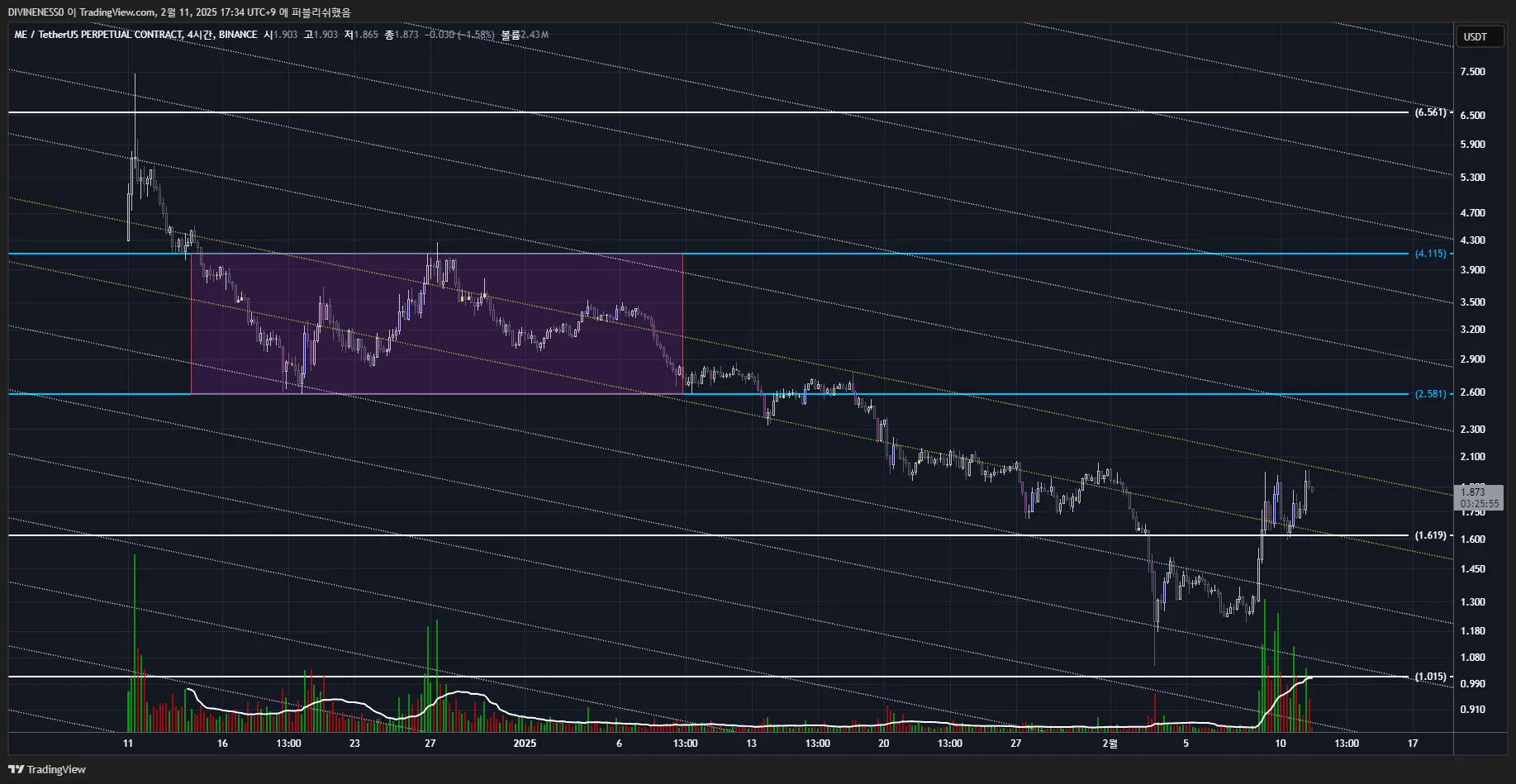Click the 1.080 price axis label
This screenshot has width=1516, height=784.
(1472, 658)
